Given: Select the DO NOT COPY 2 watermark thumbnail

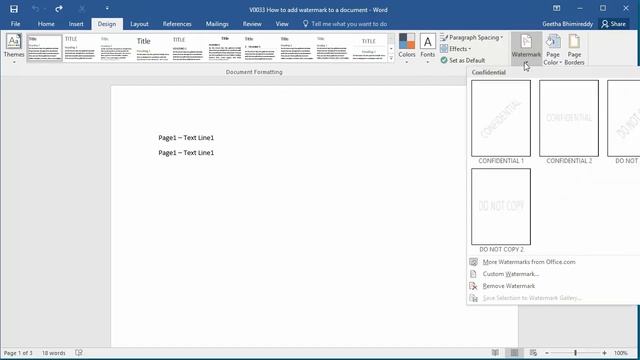Looking at the screenshot, I should pyautogui.click(x=501, y=207).
